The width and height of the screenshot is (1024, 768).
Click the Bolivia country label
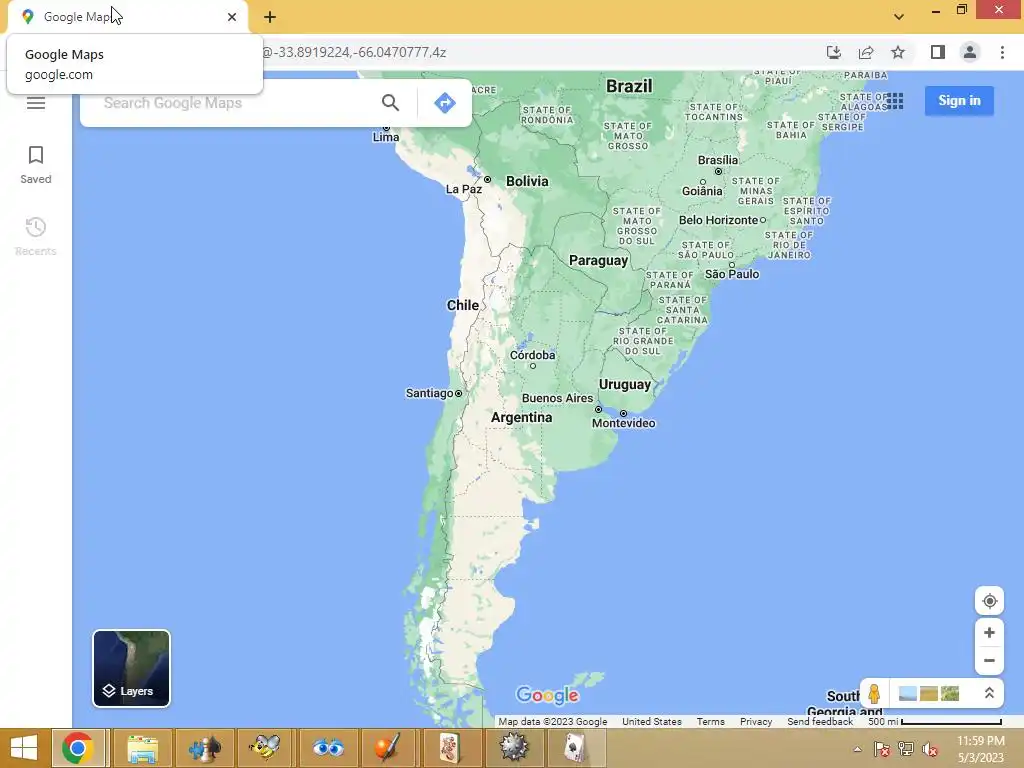(527, 182)
